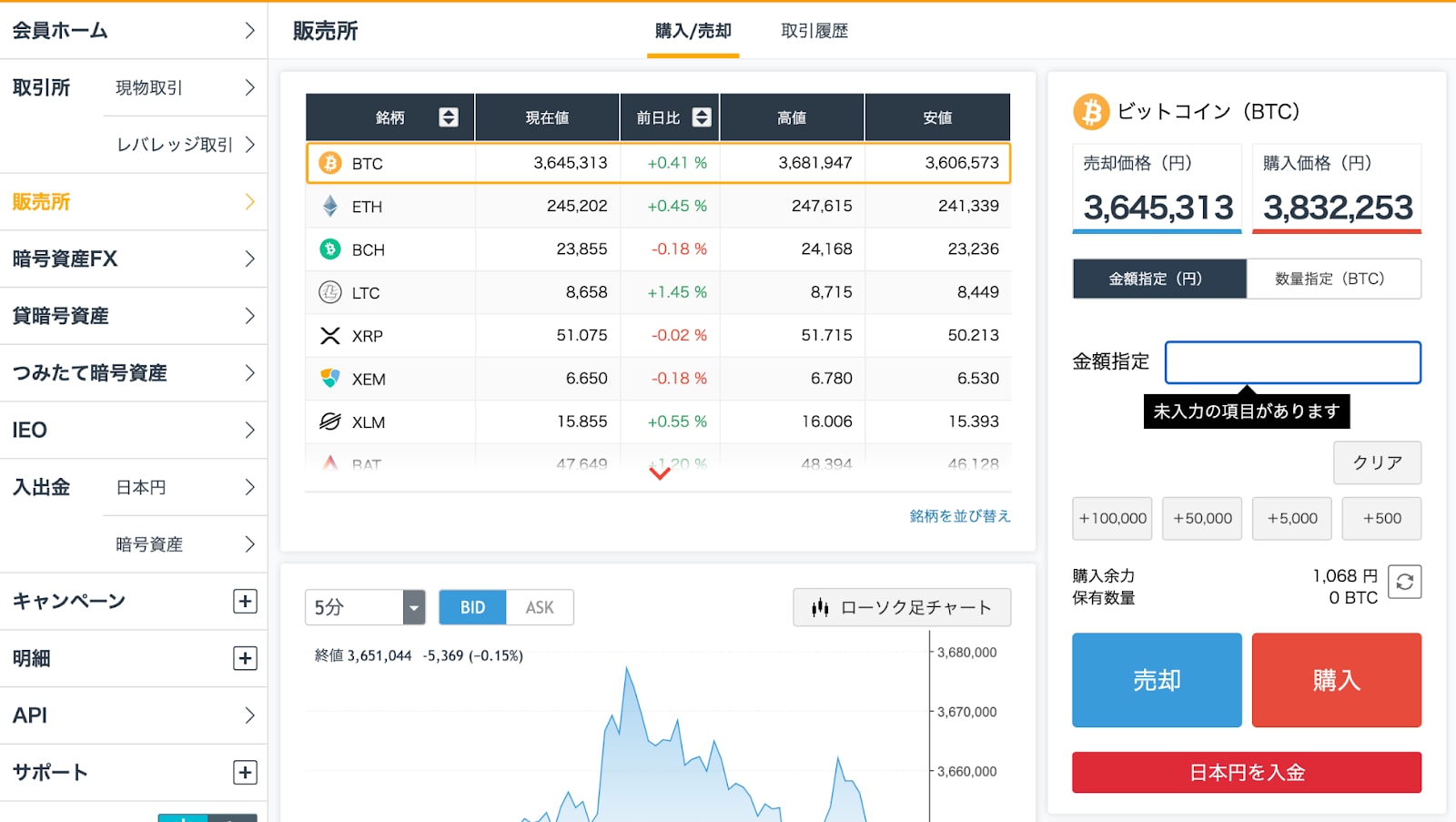Select the XLM row label
The width and height of the screenshot is (1456, 822).
[369, 422]
